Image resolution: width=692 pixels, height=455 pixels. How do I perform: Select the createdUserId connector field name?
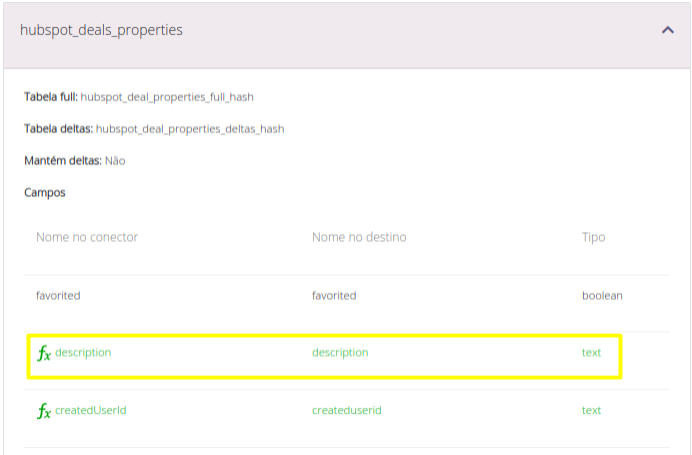[90, 410]
